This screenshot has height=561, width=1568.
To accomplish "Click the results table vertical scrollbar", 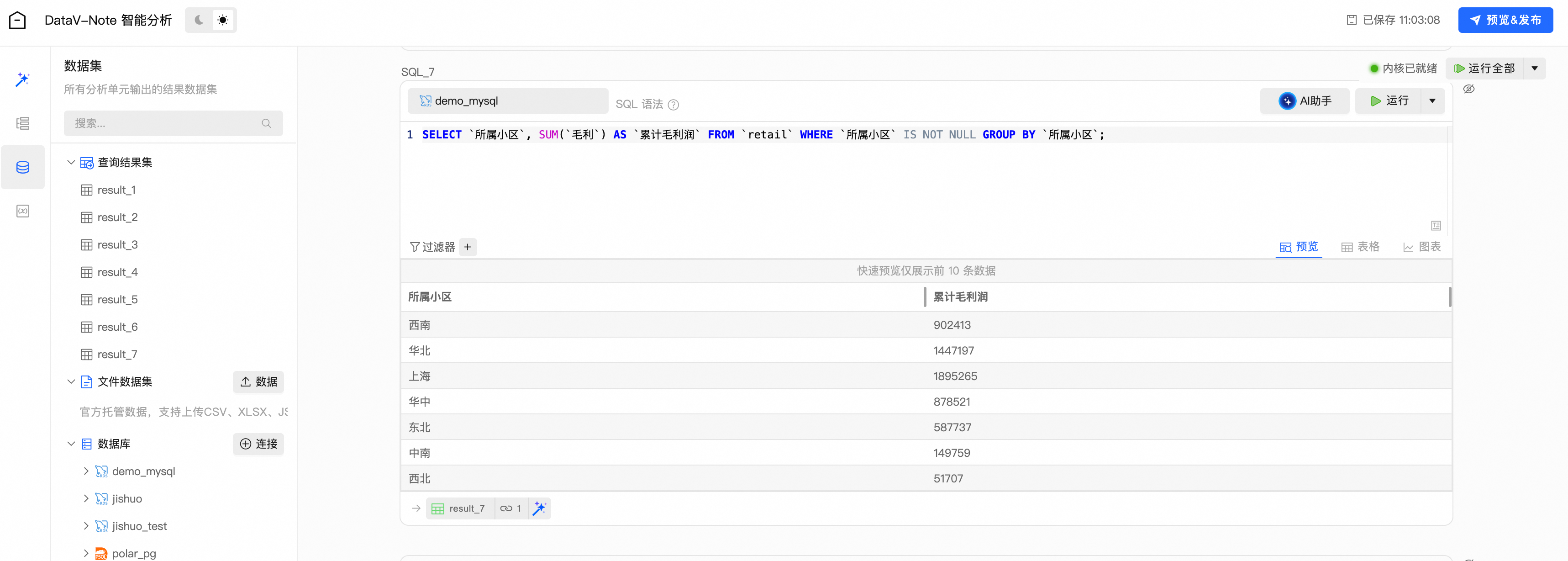I will 1450,297.
